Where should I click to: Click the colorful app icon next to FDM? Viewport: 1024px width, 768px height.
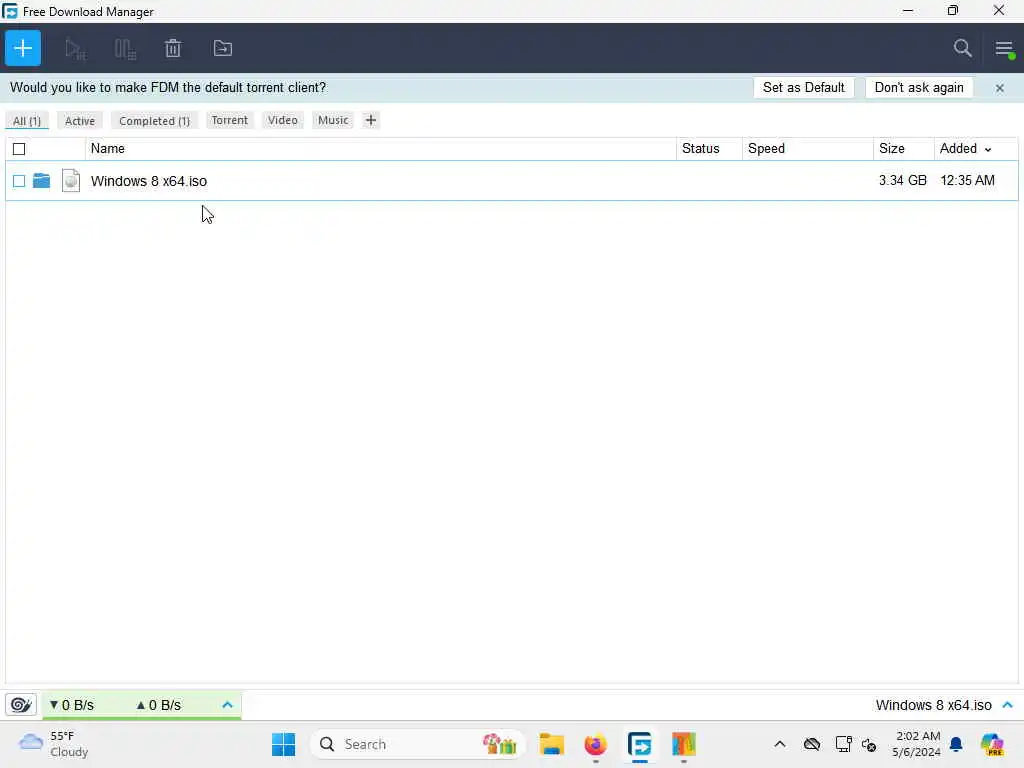(x=684, y=744)
